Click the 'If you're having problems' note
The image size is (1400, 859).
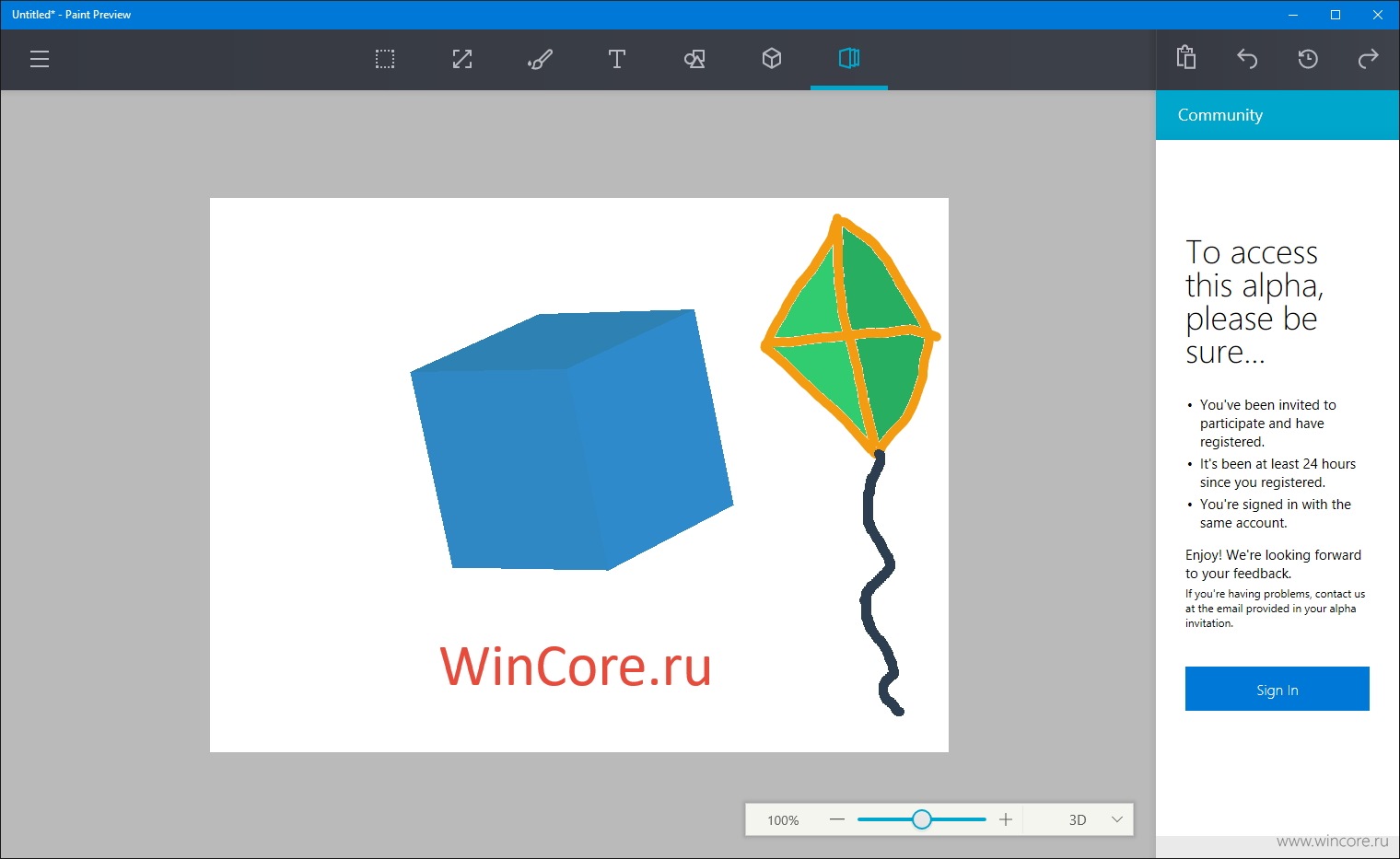point(1276,609)
